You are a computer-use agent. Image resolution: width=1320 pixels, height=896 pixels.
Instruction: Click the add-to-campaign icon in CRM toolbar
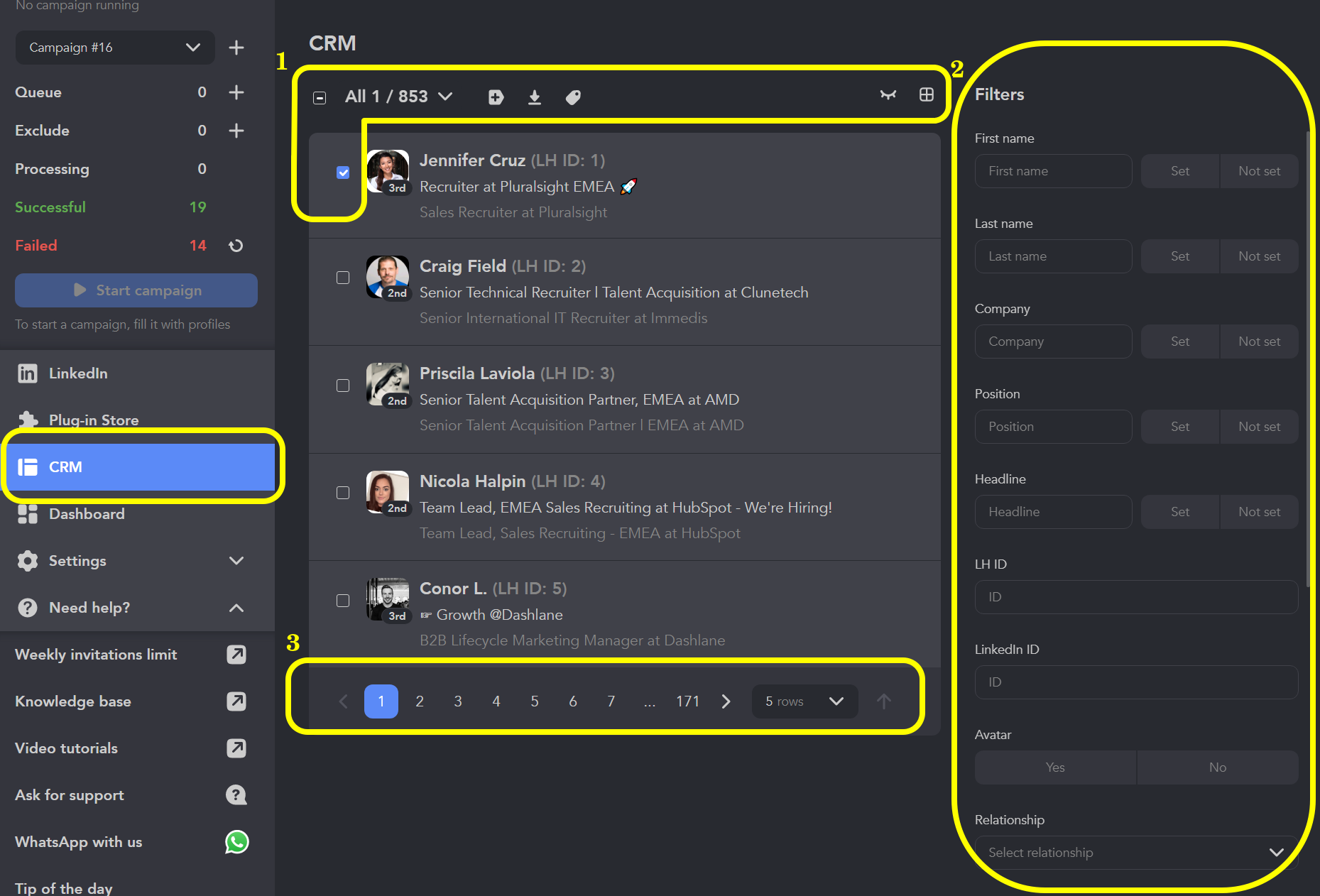point(496,97)
